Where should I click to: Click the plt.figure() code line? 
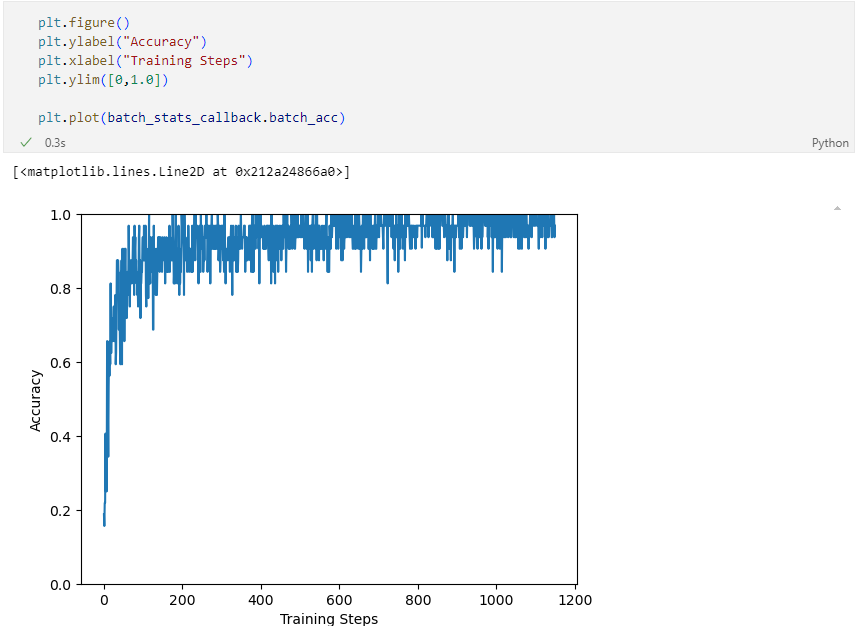[x=84, y=22]
